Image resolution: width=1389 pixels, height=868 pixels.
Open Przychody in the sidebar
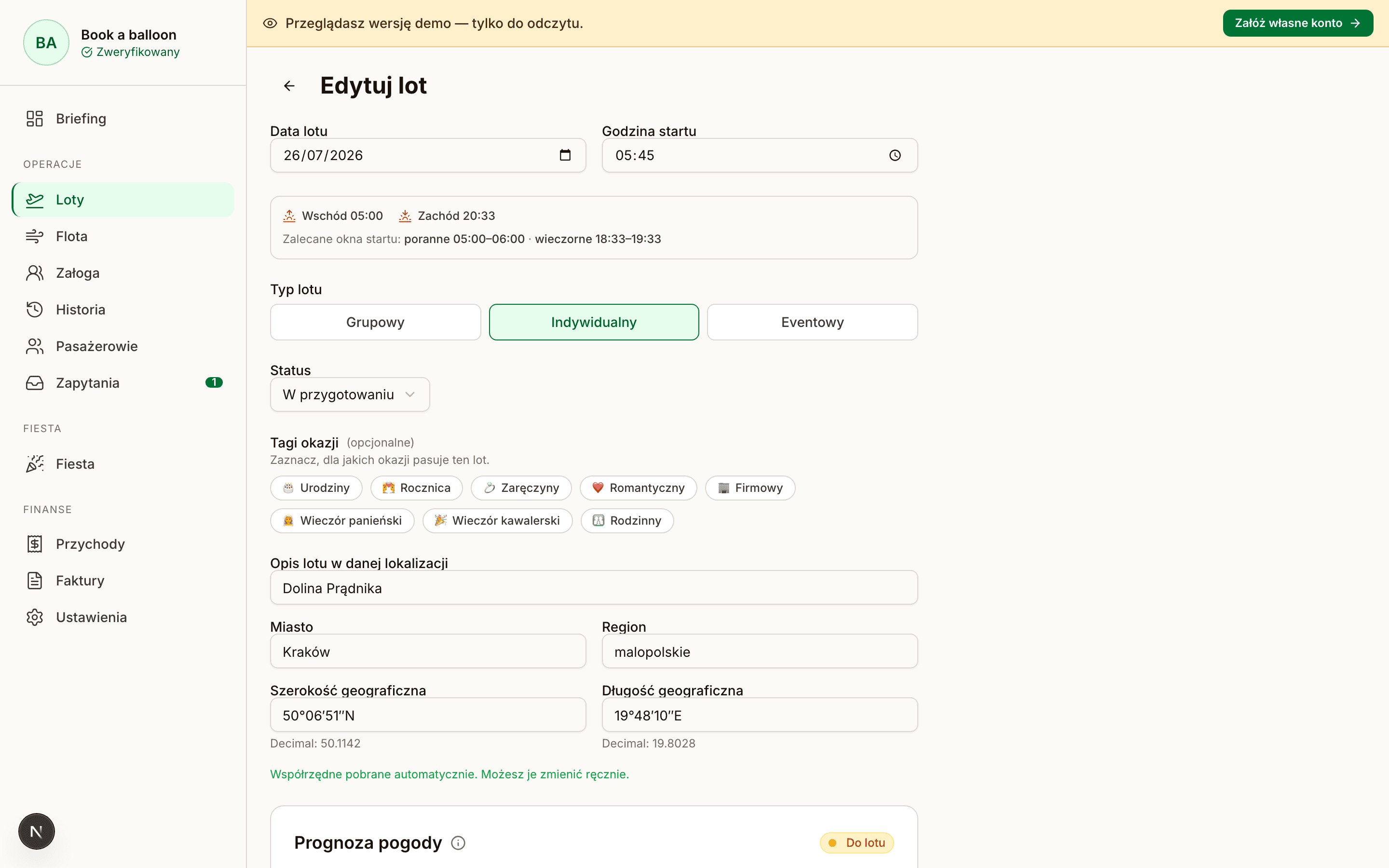[123, 544]
